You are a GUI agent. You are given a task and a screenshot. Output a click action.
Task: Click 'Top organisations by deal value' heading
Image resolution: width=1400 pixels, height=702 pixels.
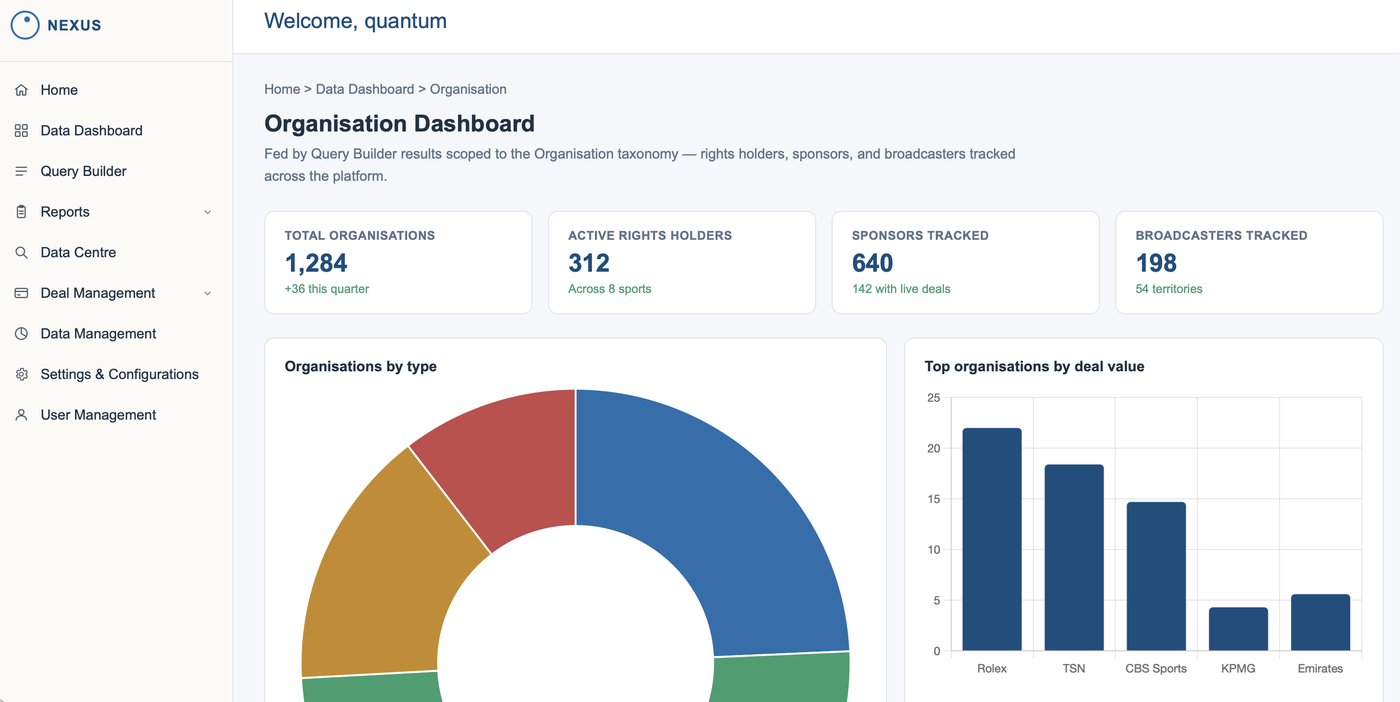1034,367
